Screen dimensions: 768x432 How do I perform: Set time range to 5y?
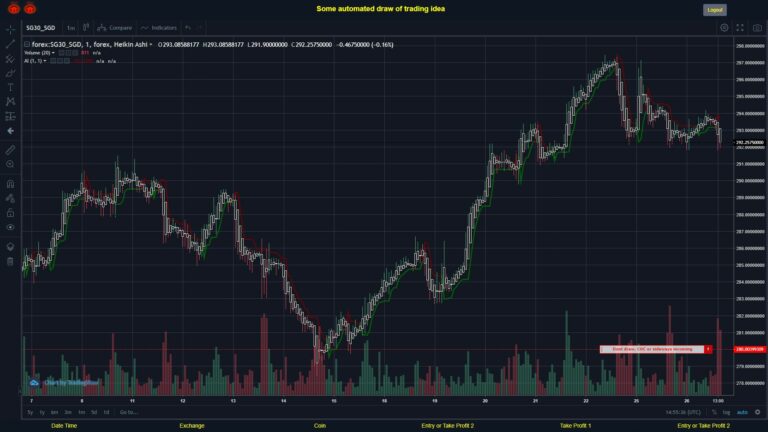[x=30, y=412]
